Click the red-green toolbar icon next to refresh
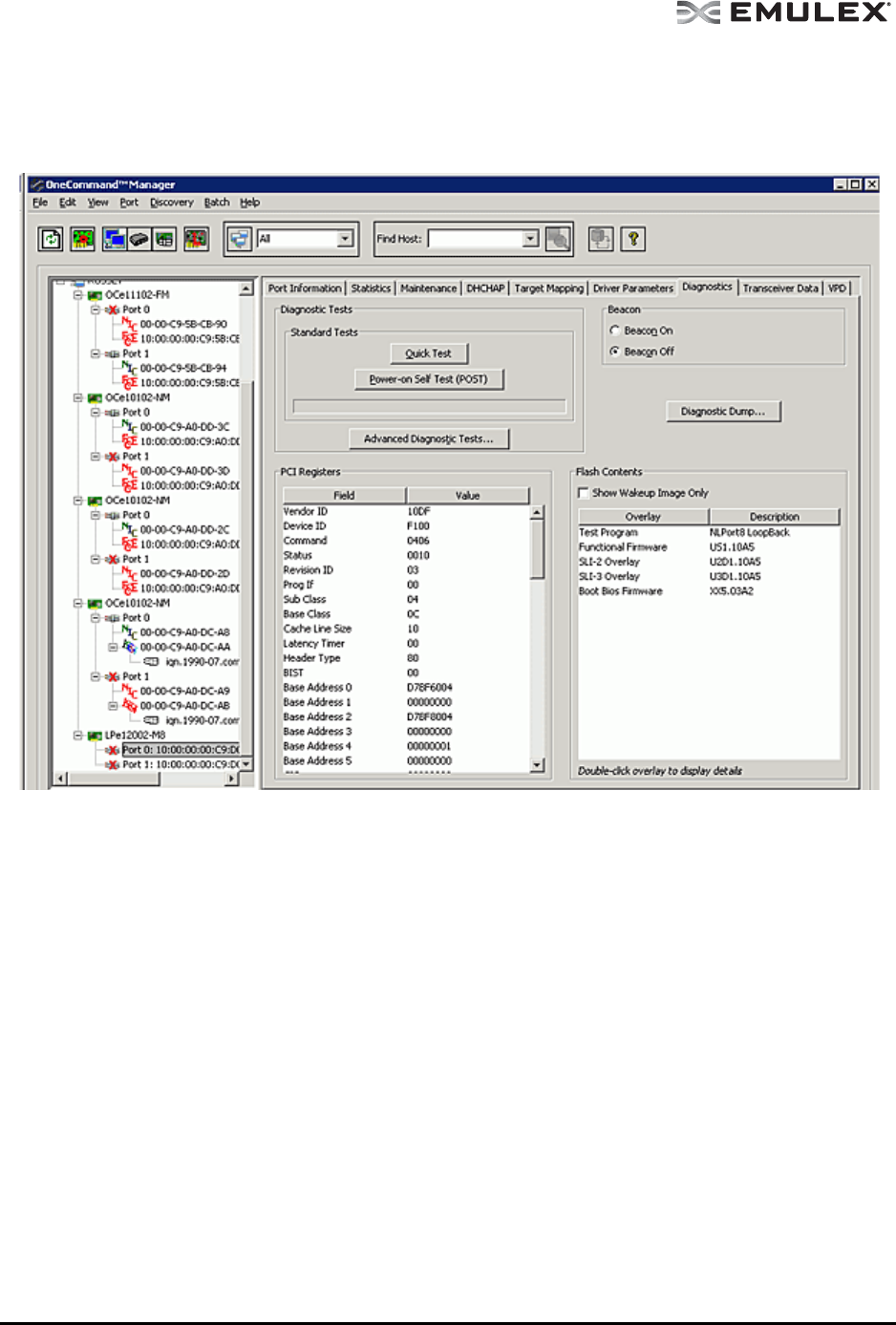The height and width of the screenshot is (1325, 896). [83, 239]
